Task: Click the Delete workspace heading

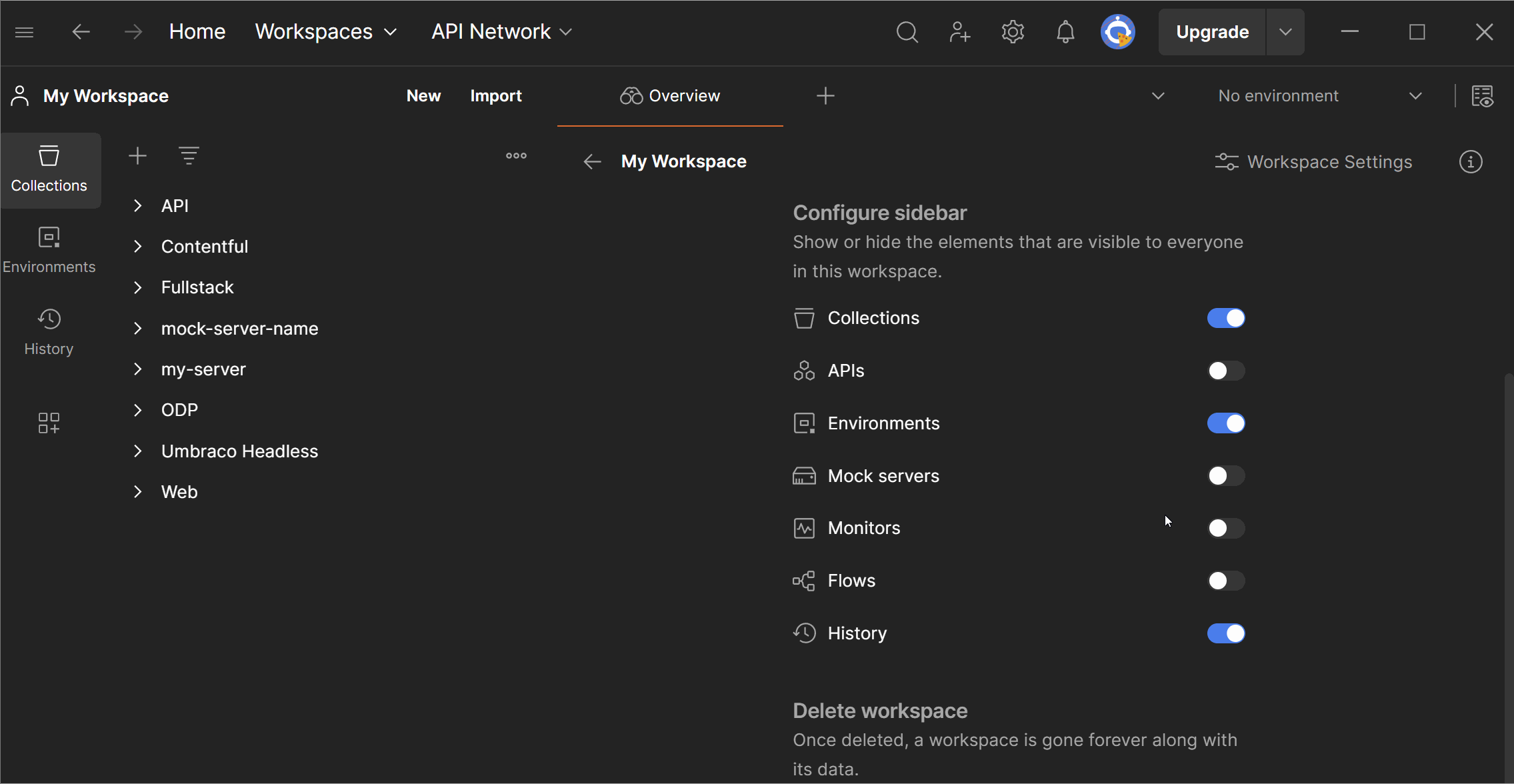Action: pos(880,711)
